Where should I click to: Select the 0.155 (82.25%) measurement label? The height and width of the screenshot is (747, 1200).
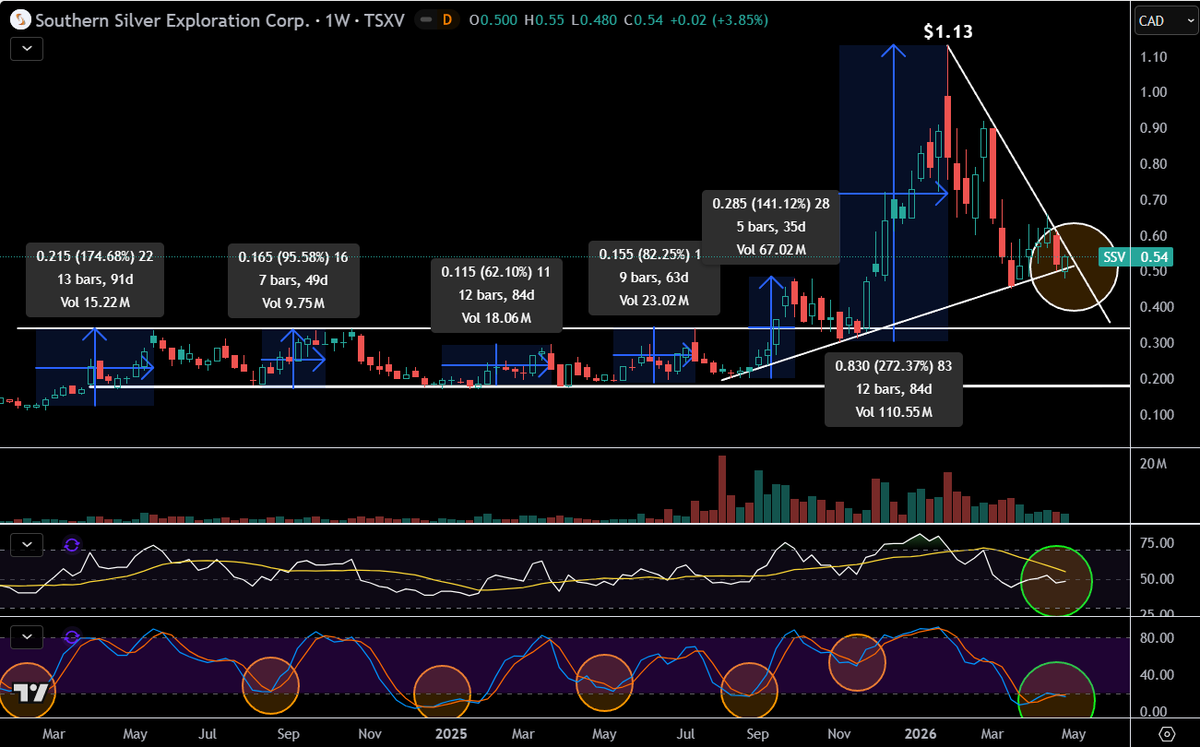coord(654,277)
